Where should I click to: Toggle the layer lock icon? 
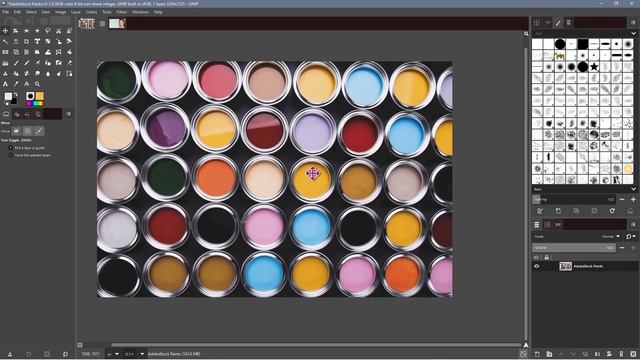pos(547,258)
